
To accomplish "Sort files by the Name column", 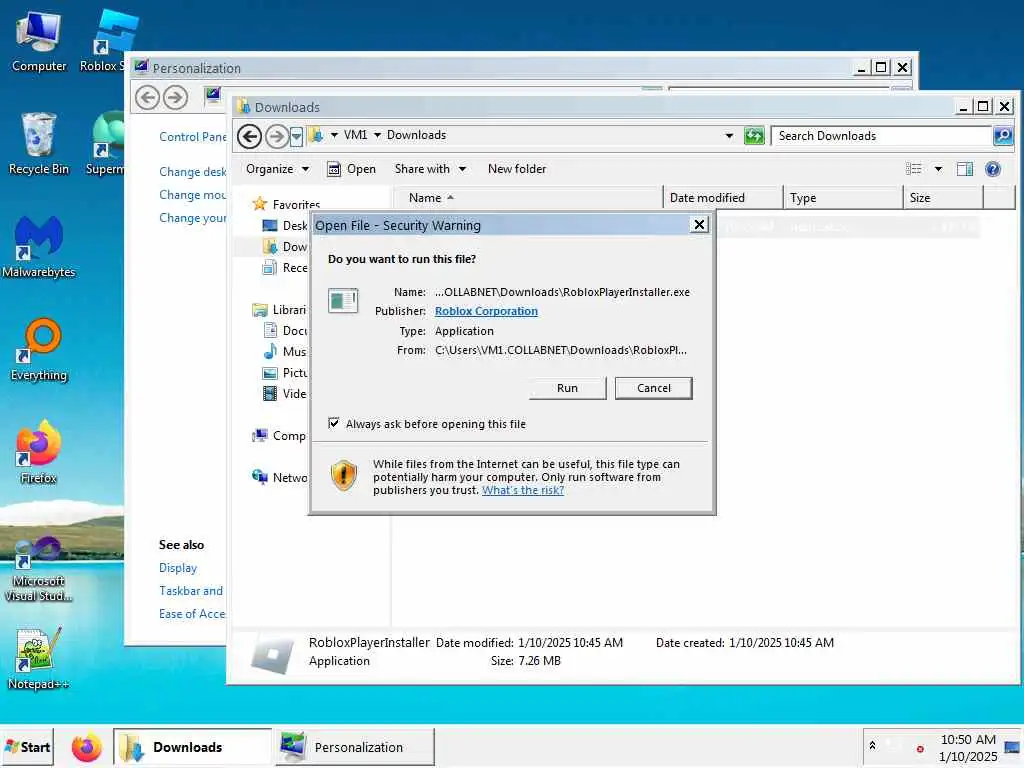I will pyautogui.click(x=527, y=198).
